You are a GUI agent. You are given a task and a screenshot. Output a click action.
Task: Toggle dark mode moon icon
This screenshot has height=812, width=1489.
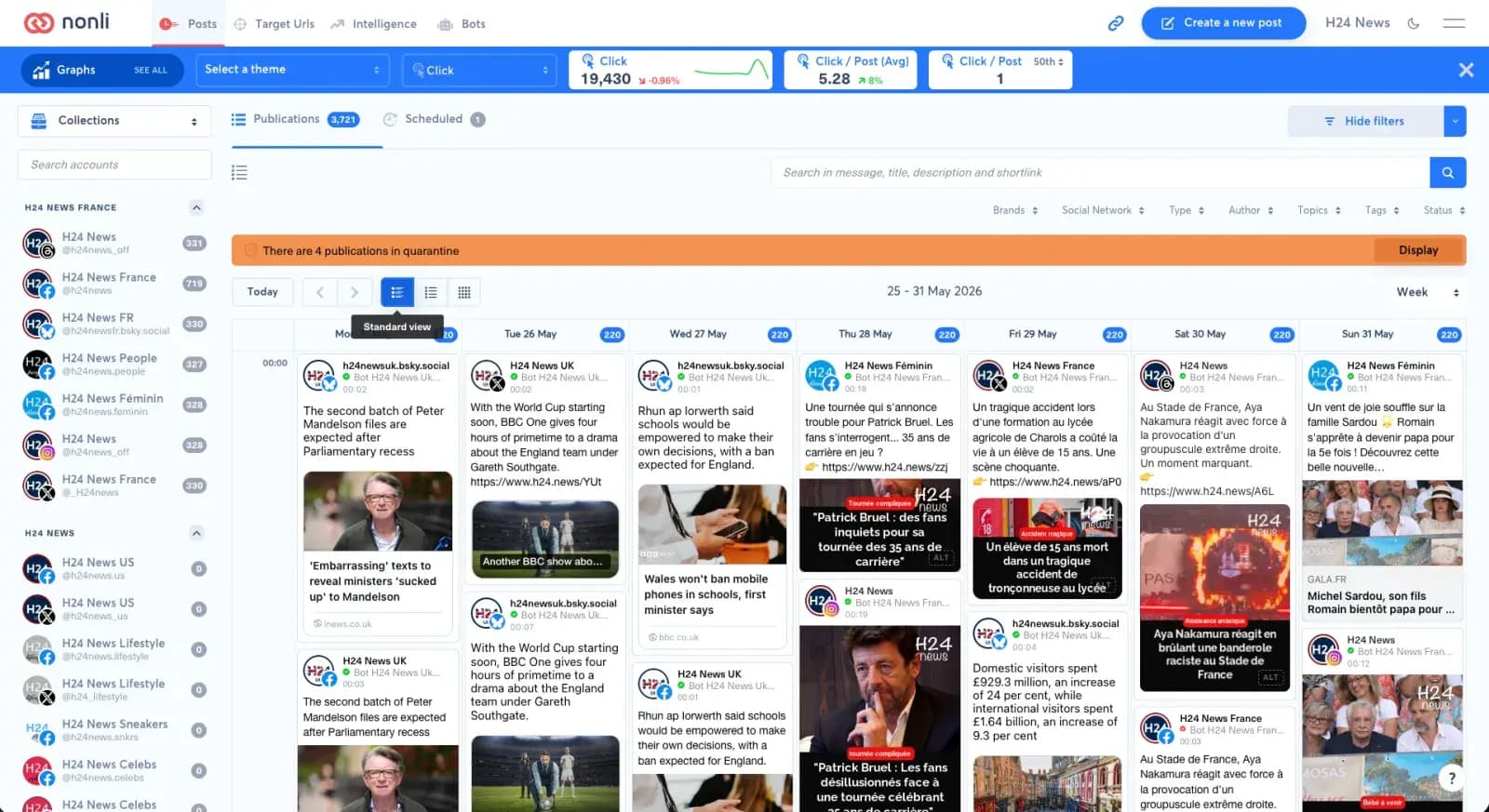tap(1413, 23)
